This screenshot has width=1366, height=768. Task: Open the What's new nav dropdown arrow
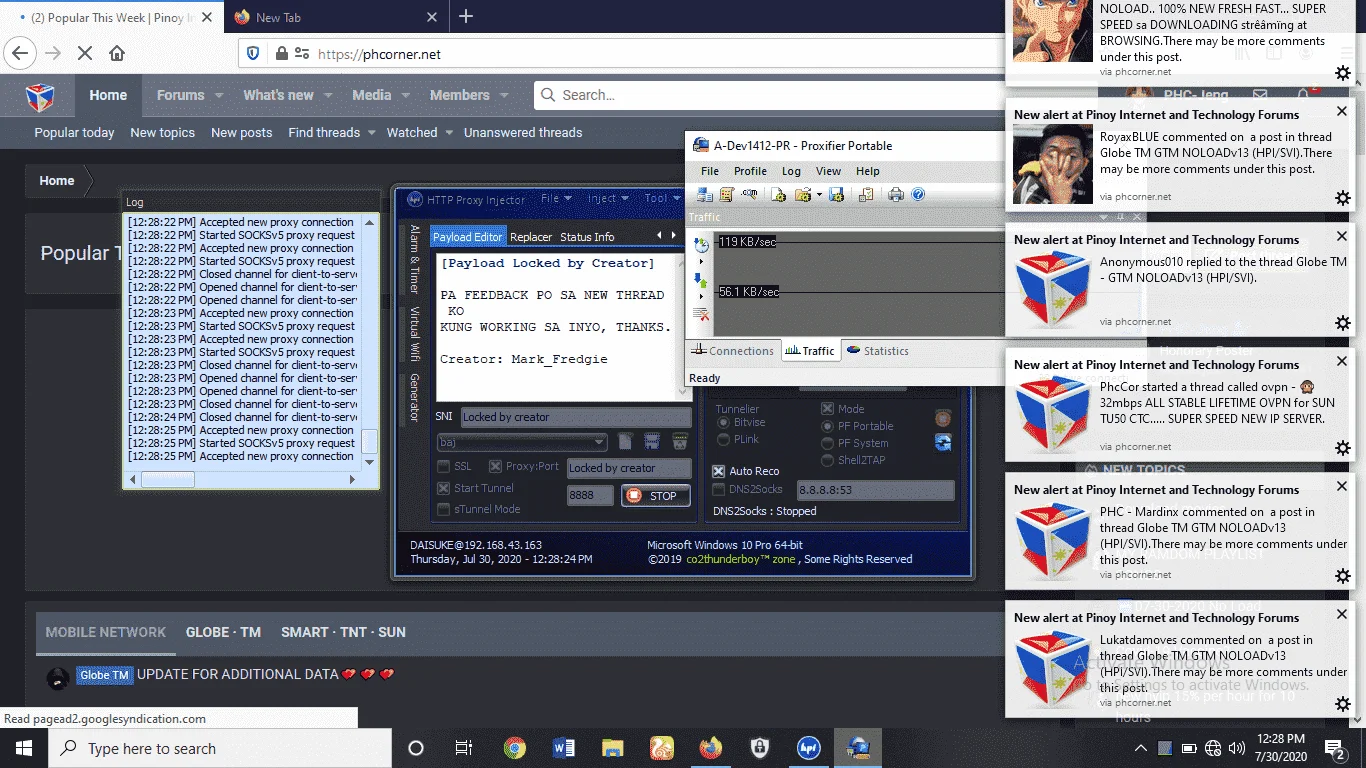[x=326, y=95]
